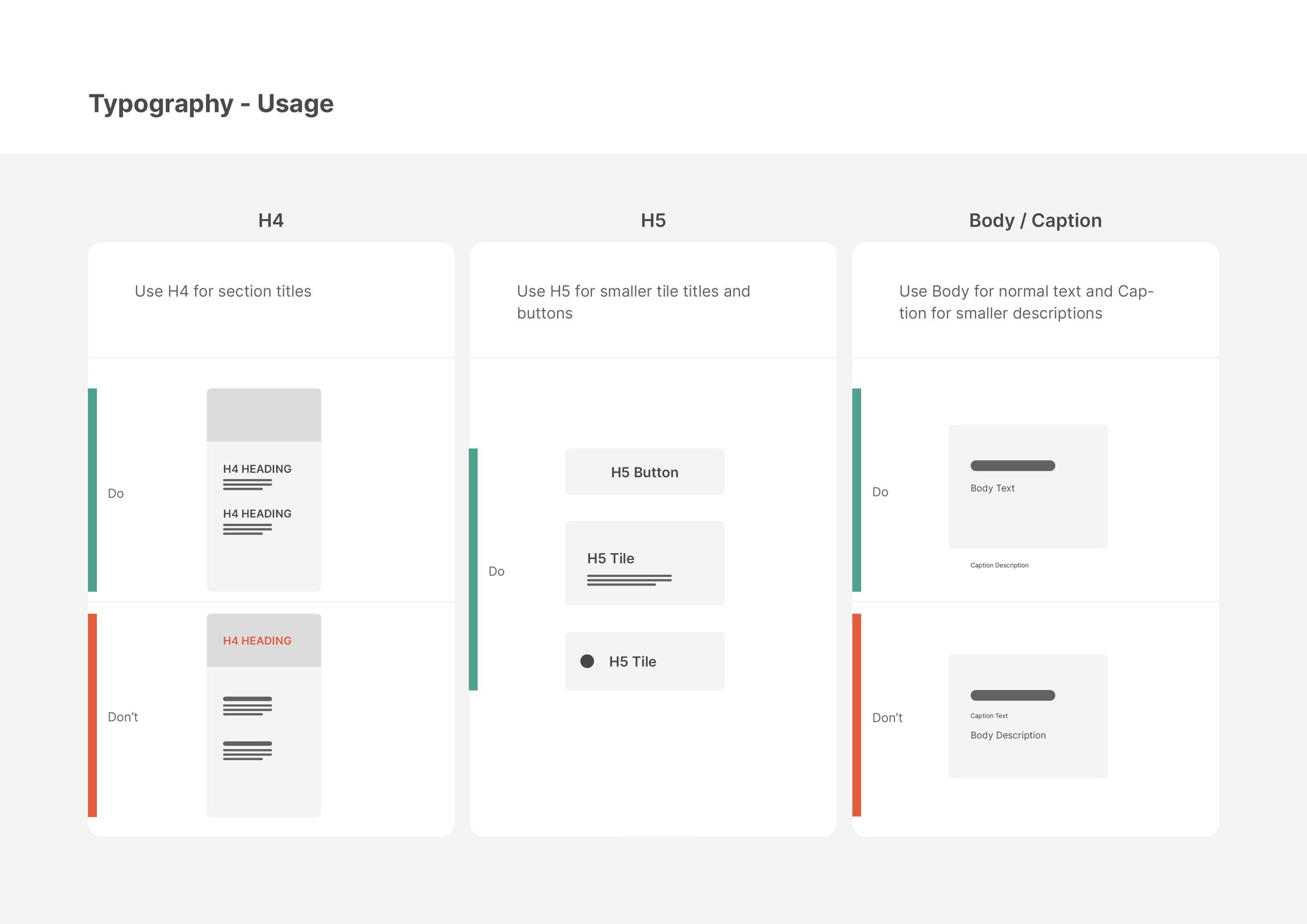Click the gray image placeholder above H4 headings
1307x924 pixels.
(264, 415)
